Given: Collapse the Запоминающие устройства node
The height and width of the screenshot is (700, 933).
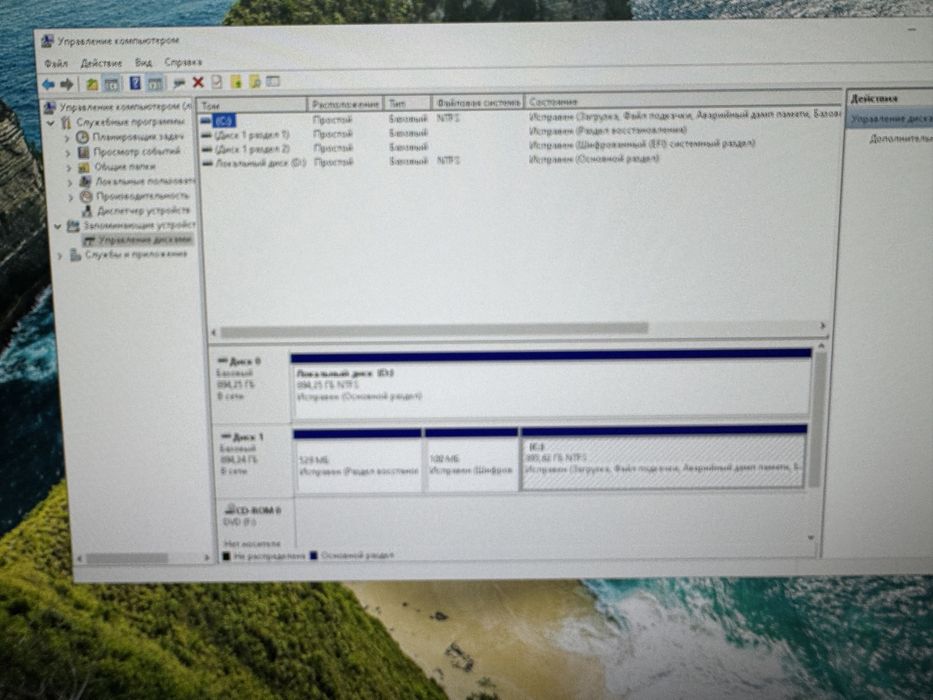Looking at the screenshot, I should click(58, 226).
